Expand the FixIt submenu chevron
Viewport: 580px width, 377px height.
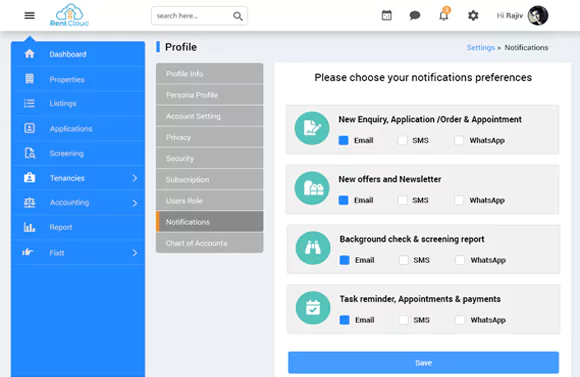pos(135,253)
